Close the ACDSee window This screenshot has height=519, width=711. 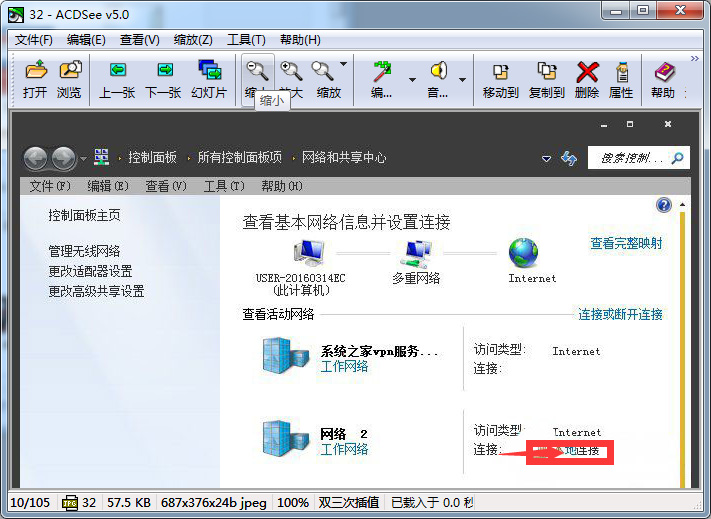(681, 10)
